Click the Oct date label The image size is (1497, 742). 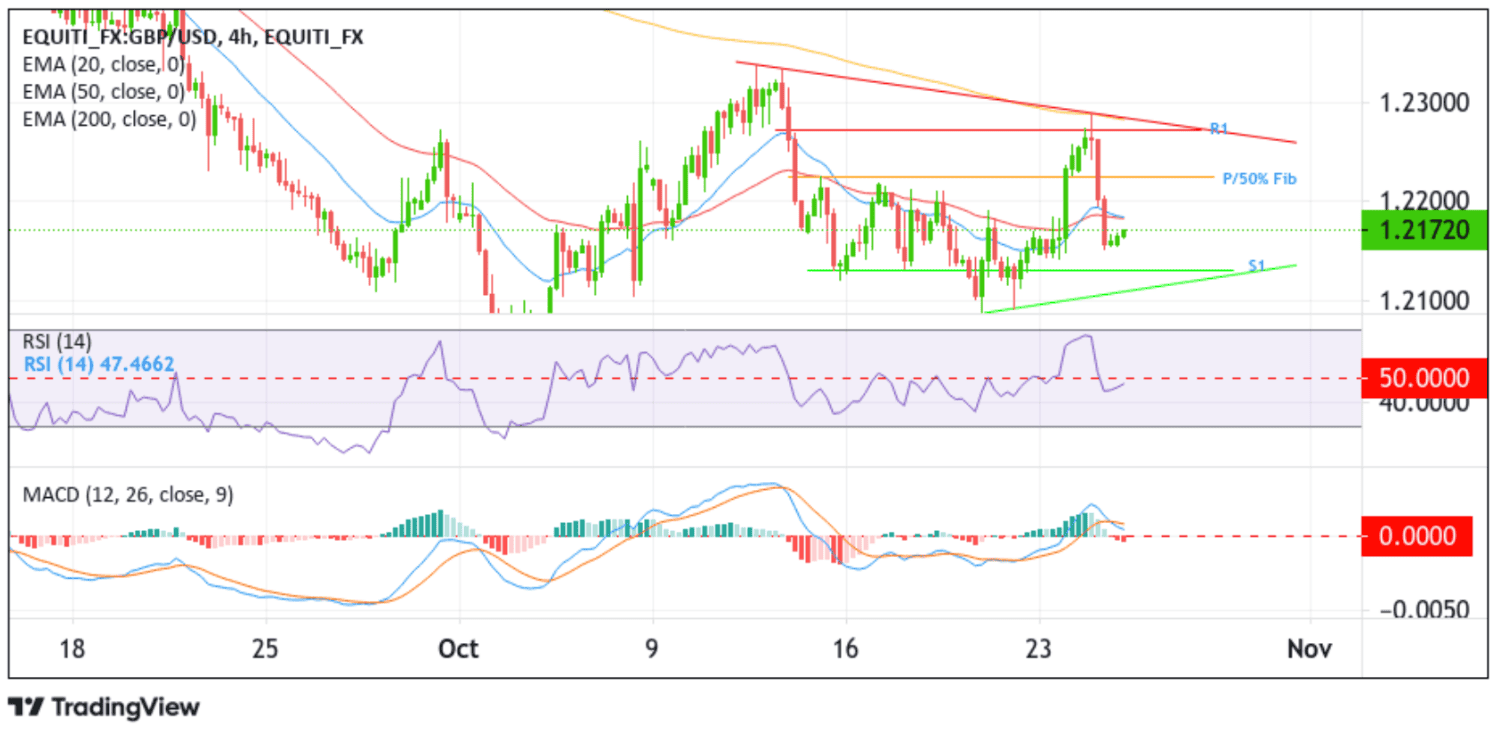tap(459, 648)
